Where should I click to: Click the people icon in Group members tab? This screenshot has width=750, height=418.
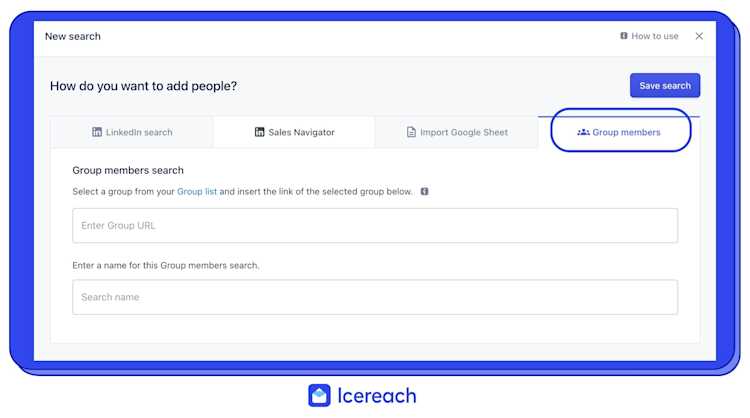click(583, 132)
